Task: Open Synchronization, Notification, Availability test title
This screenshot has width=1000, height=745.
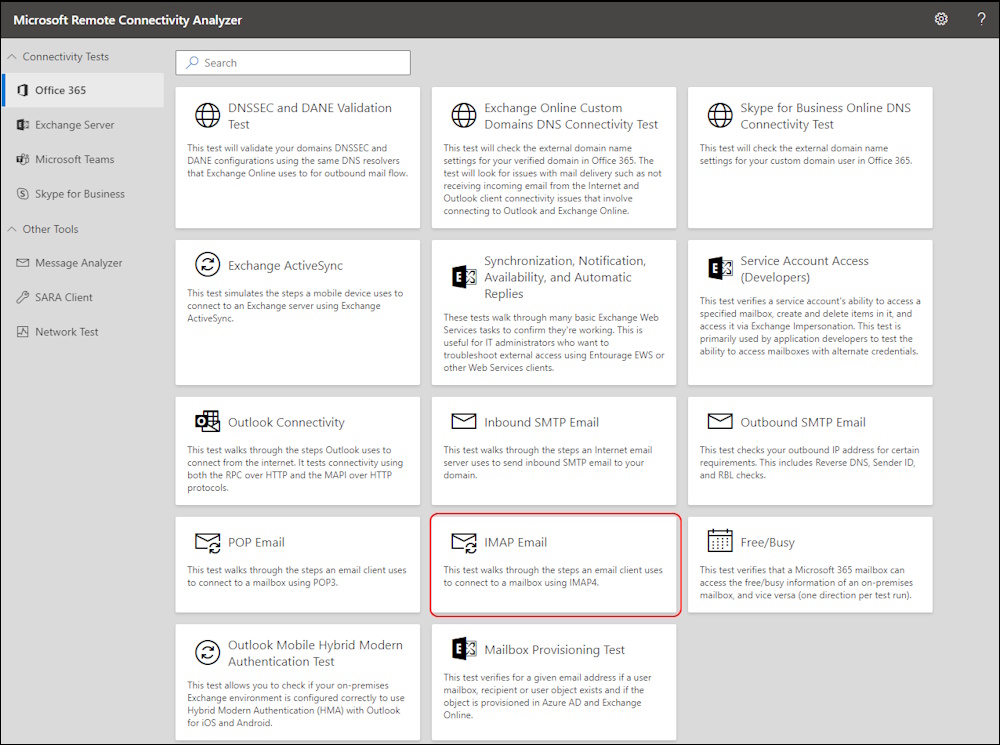Action: click(565, 277)
